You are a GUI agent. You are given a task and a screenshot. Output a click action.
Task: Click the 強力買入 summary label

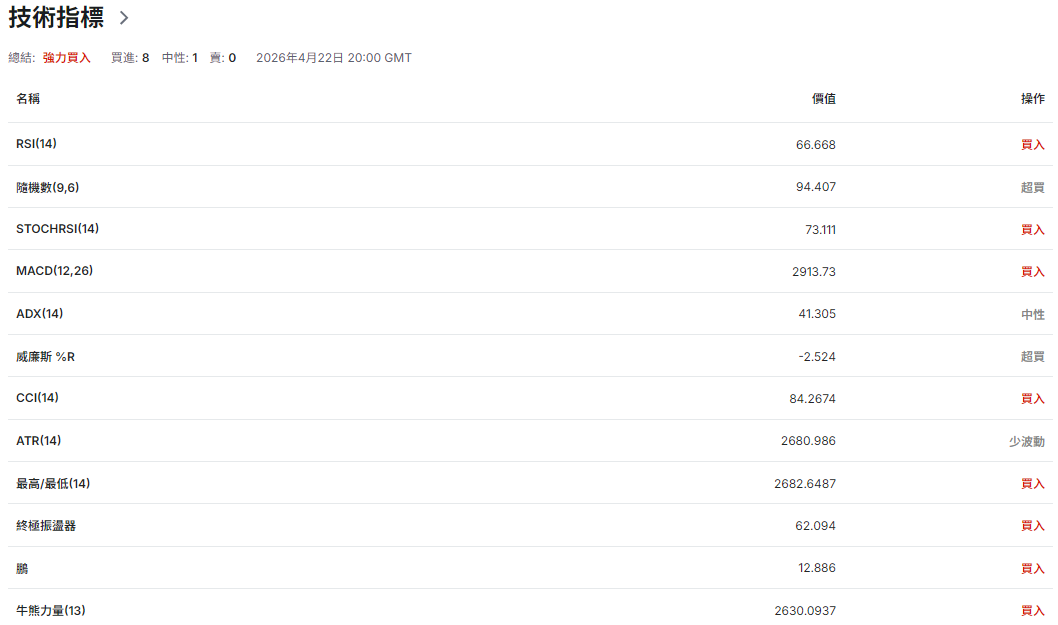pyautogui.click(x=66, y=58)
